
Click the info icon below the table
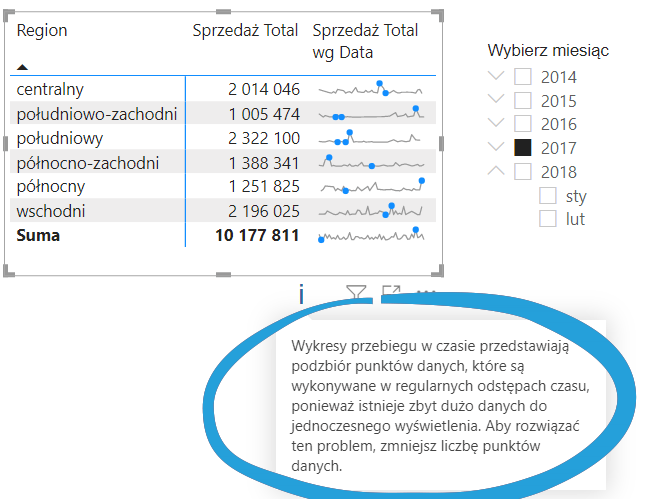click(x=301, y=294)
